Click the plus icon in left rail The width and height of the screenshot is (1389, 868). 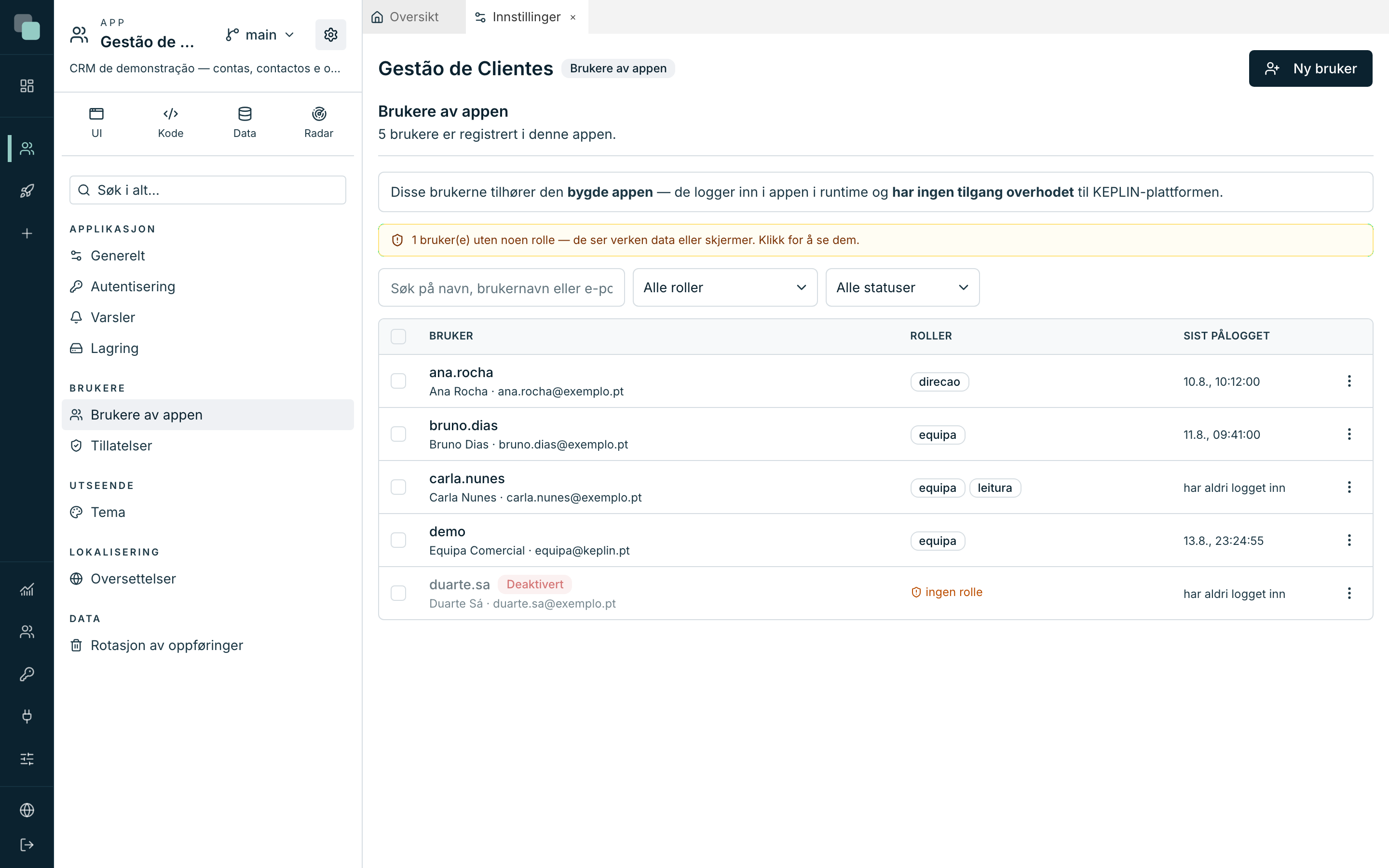click(27, 234)
